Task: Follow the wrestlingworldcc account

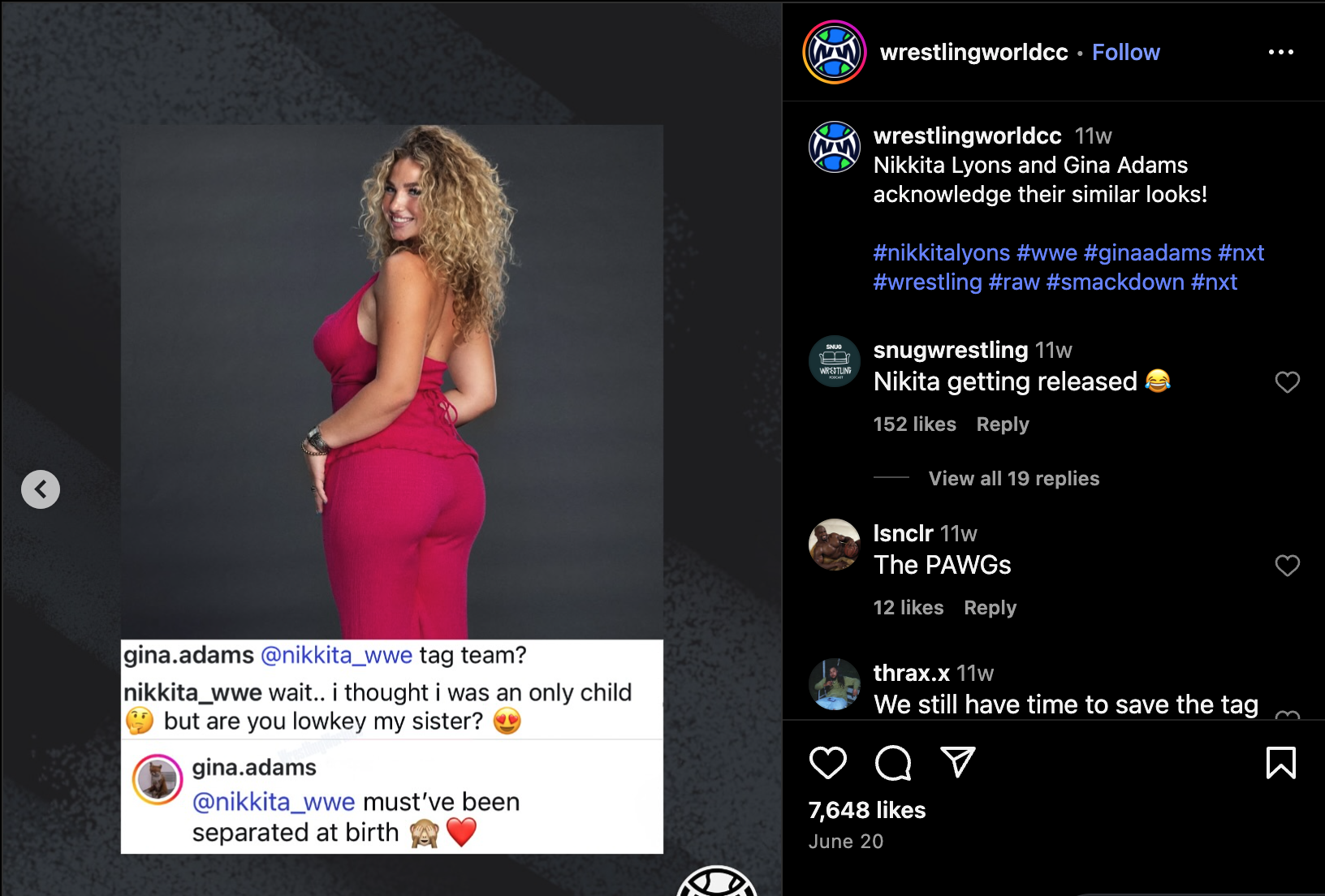Action: click(x=1126, y=52)
